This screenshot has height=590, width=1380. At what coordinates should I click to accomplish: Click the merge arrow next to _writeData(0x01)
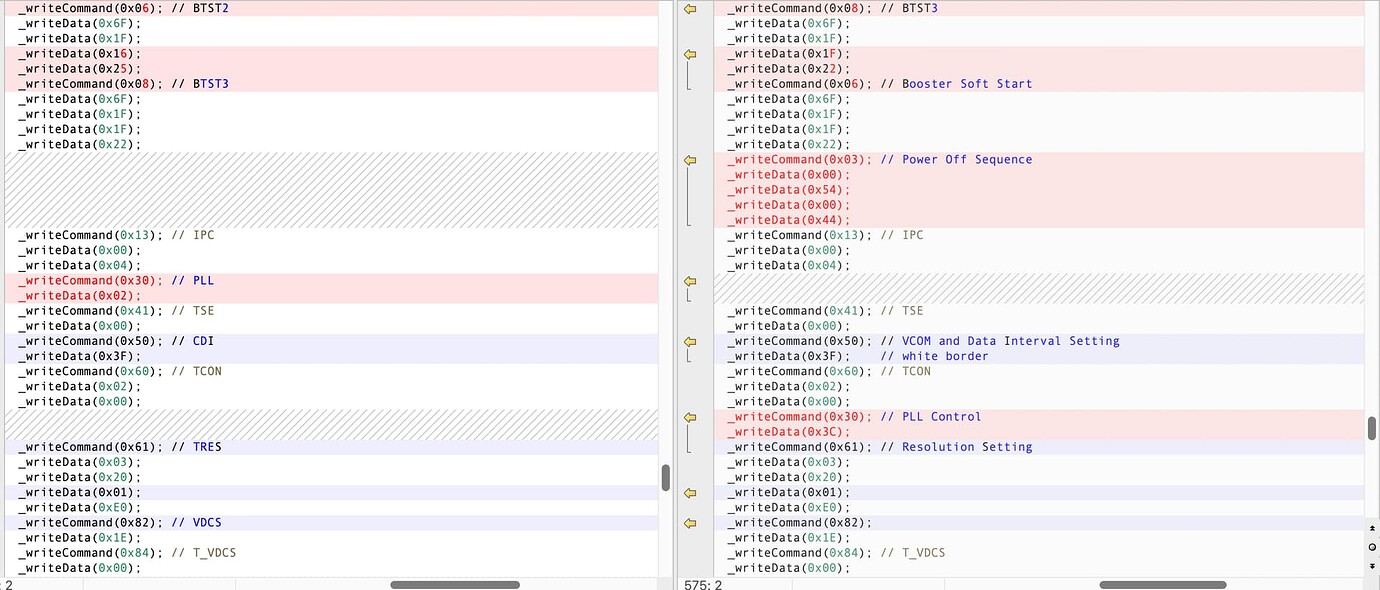[x=689, y=493]
